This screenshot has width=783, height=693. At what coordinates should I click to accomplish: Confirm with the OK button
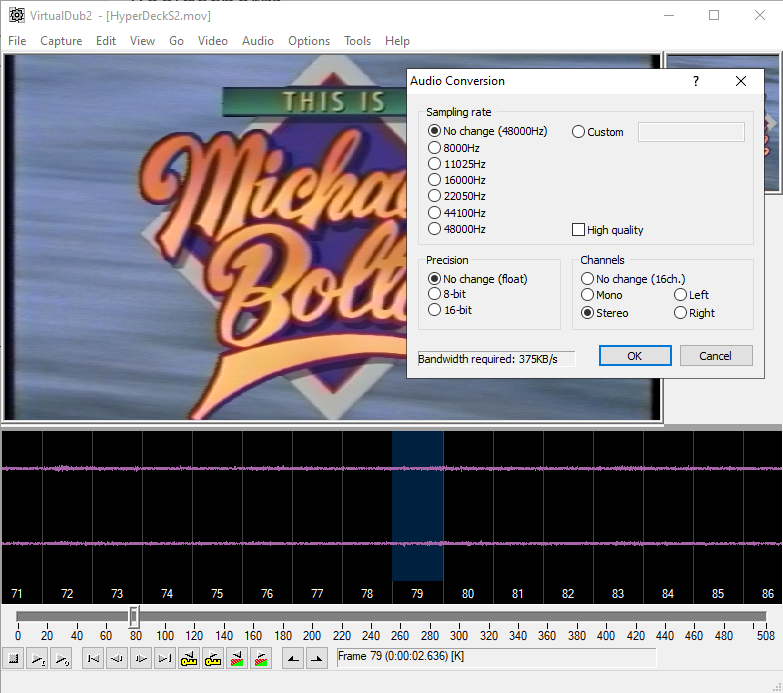(x=635, y=356)
